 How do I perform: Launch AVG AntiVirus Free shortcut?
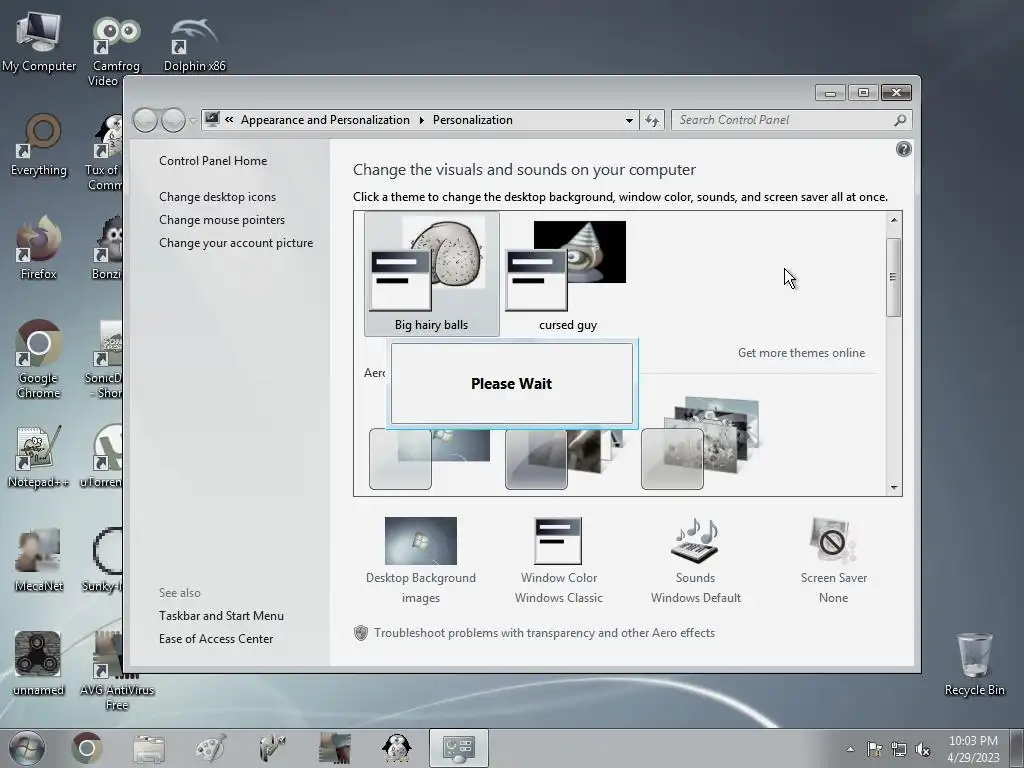click(116, 671)
